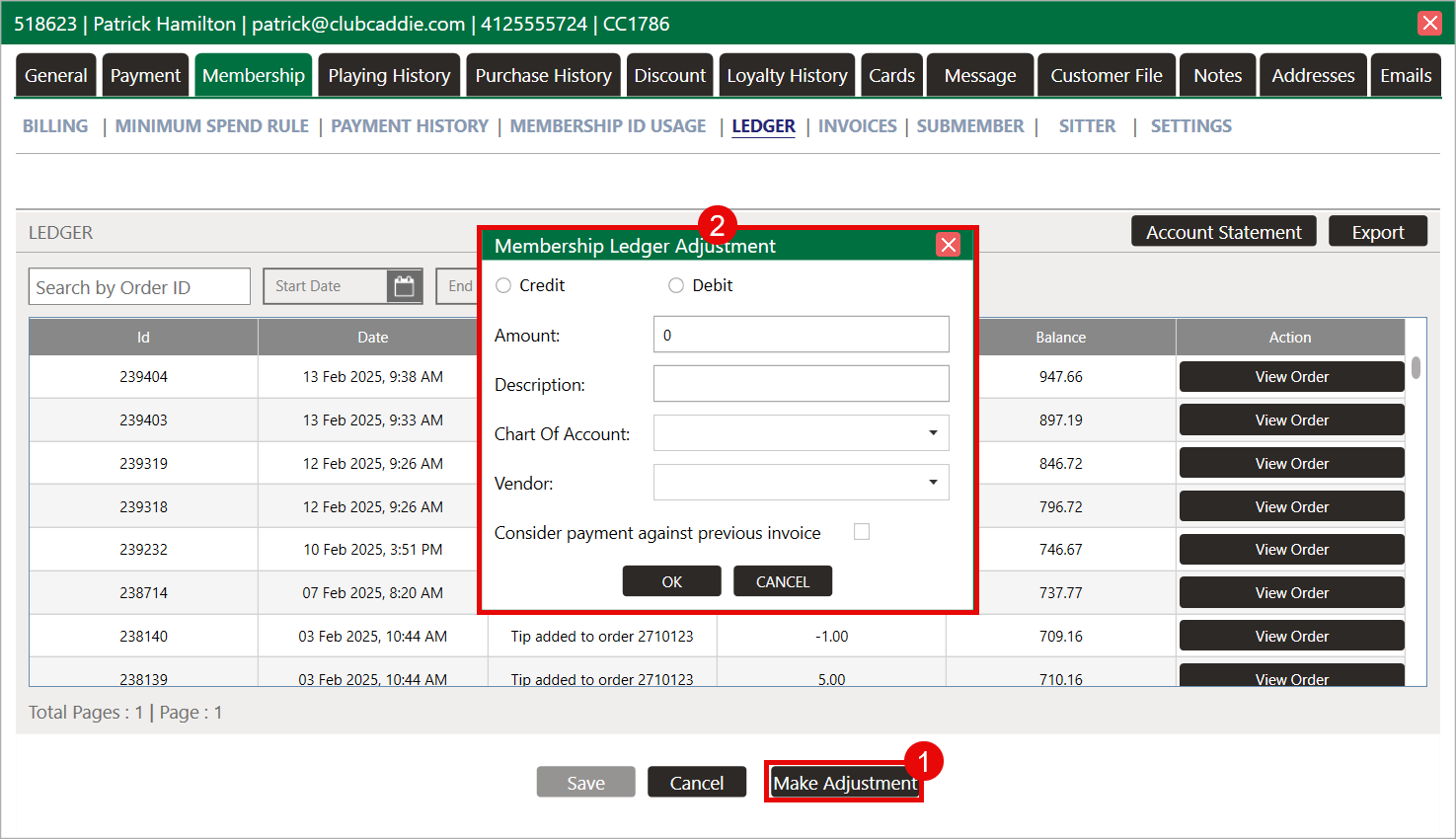Open the Cards tab
Image resolution: width=1456 pixels, height=839 pixels.
(x=891, y=75)
